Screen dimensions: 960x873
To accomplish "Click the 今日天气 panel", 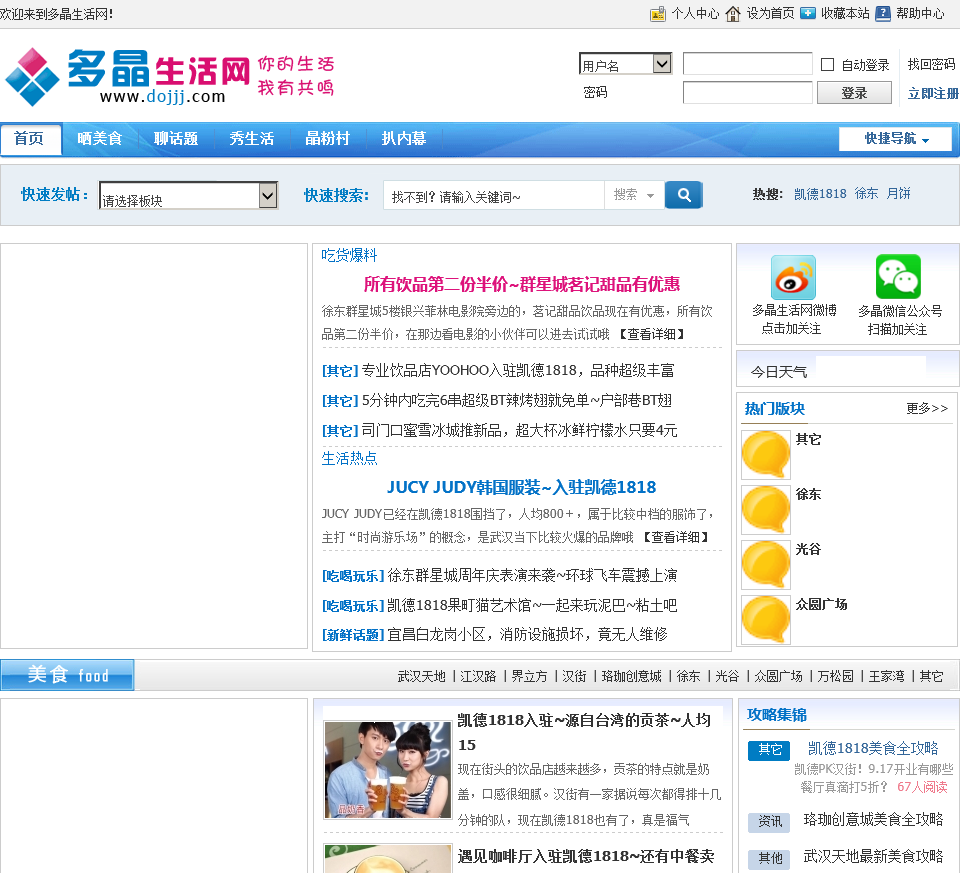I will click(x=847, y=369).
